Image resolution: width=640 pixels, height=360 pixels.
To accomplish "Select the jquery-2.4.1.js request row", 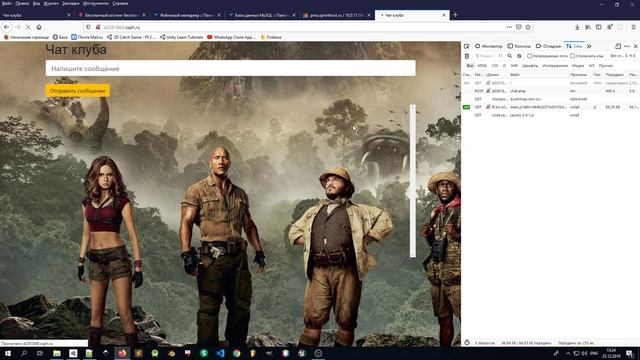I will click(x=550, y=116).
